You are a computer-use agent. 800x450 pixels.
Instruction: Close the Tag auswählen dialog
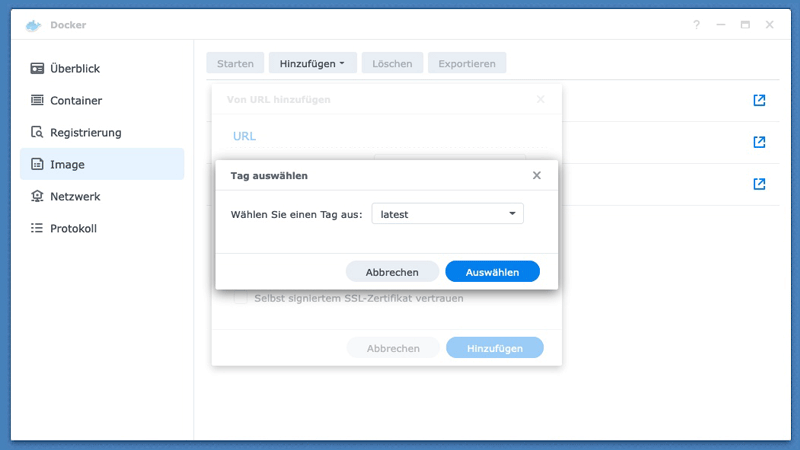coord(537,175)
